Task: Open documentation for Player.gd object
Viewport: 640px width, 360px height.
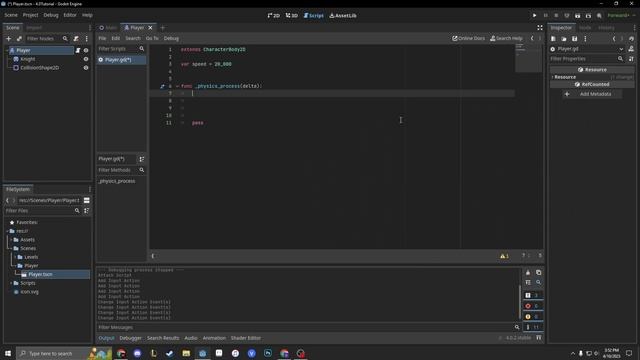Action: [x=631, y=49]
